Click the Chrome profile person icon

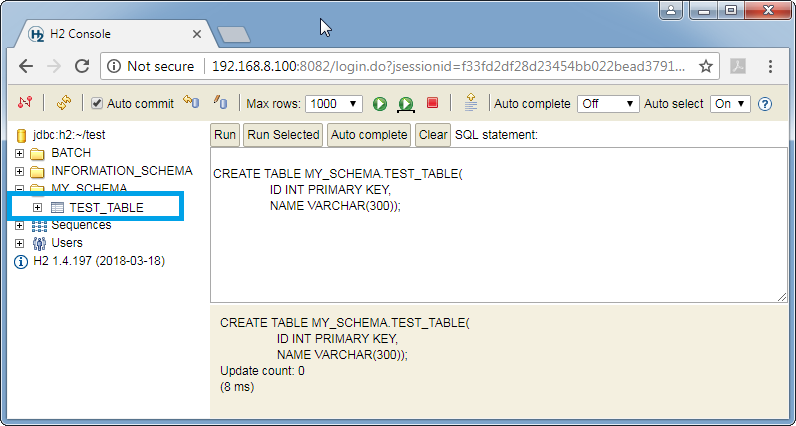tap(671, 10)
